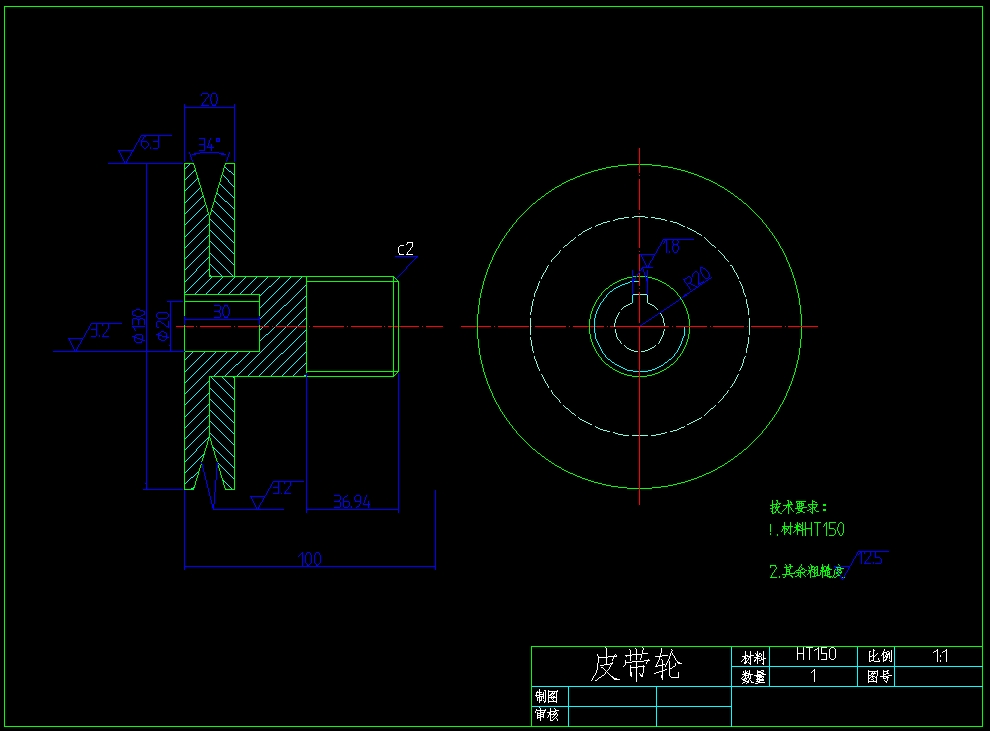Click the 技术要求 heading text
Screen dimensions: 990x731
[x=798, y=507]
